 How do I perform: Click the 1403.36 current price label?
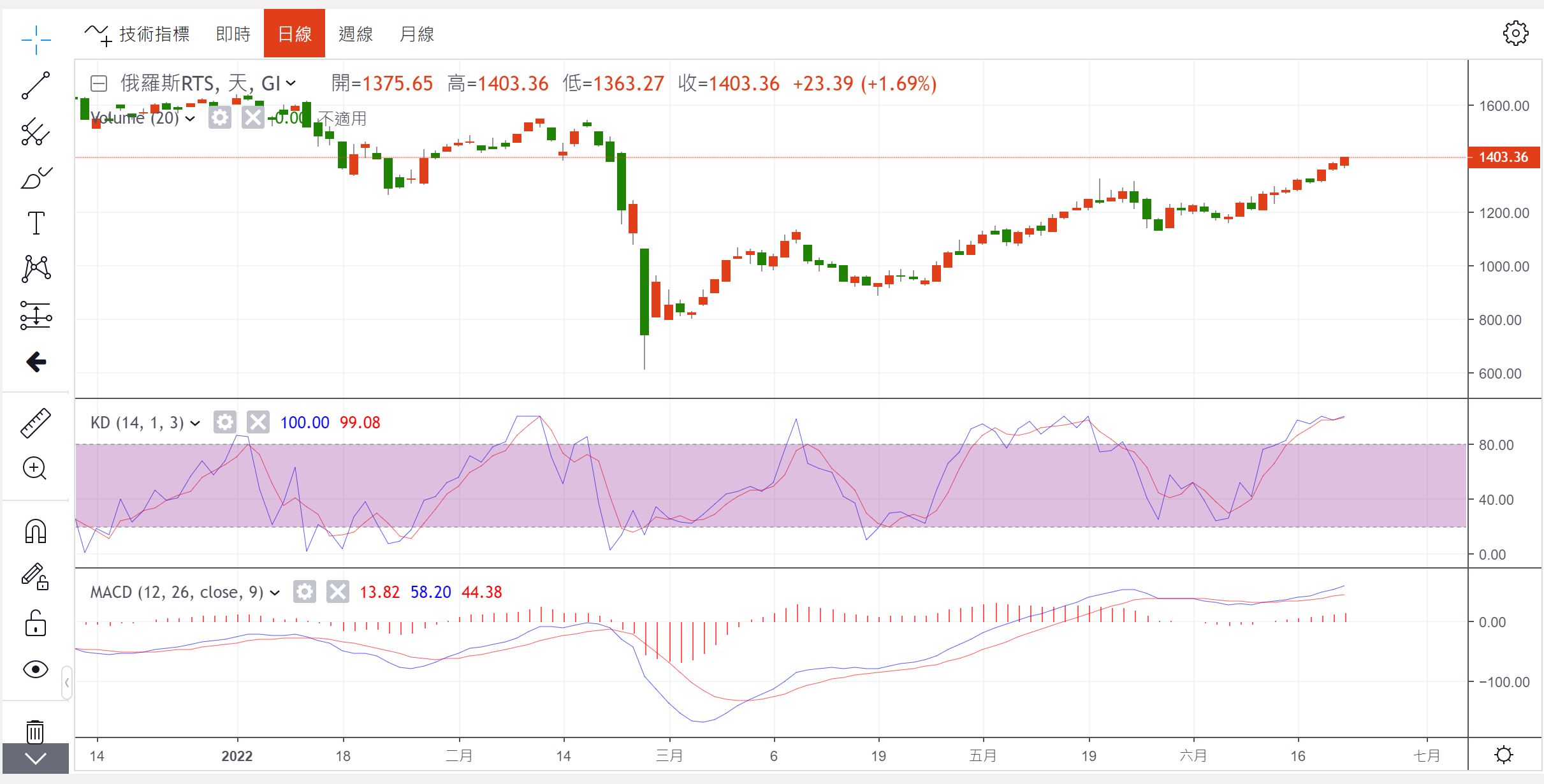1503,157
